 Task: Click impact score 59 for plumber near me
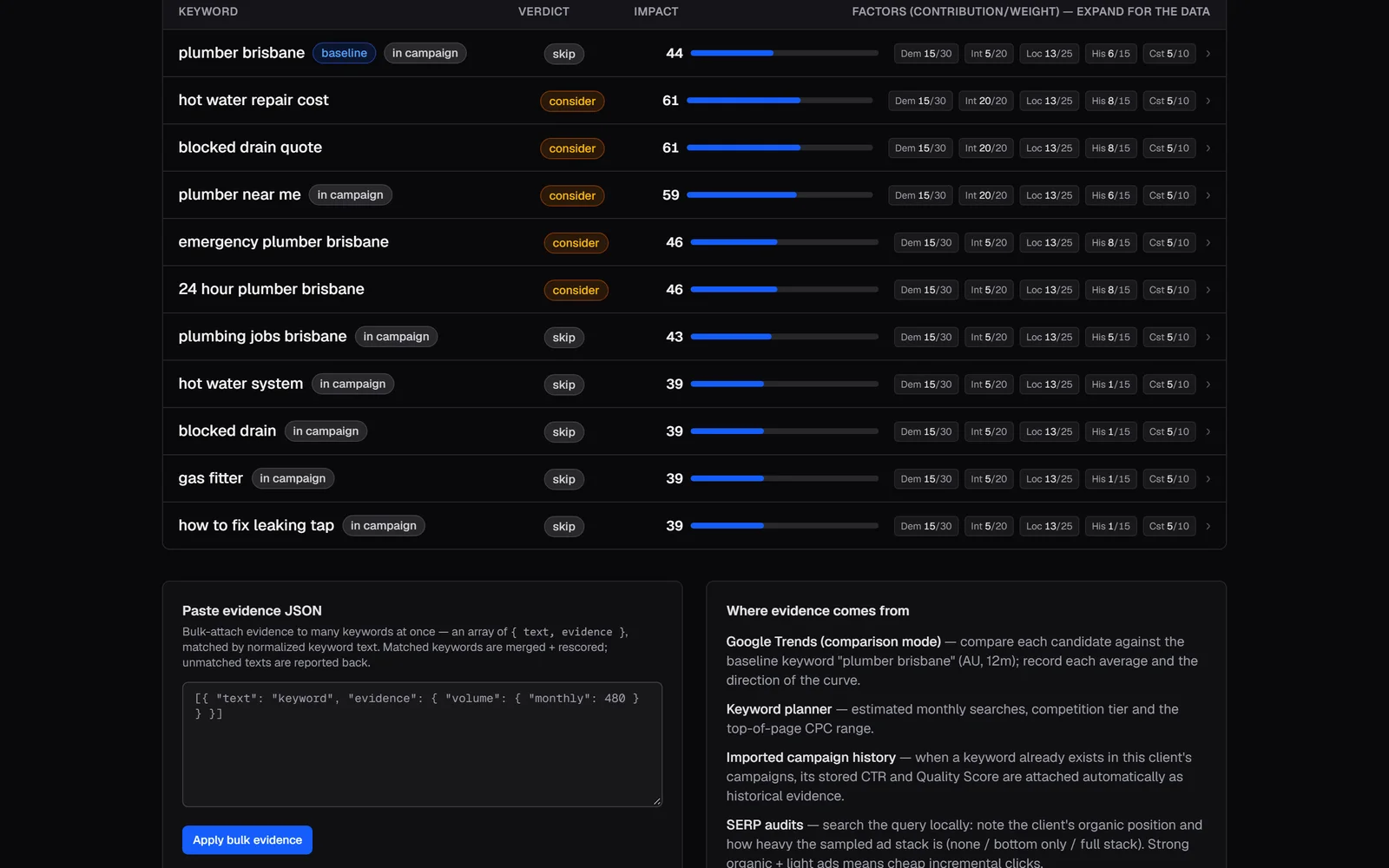670,195
